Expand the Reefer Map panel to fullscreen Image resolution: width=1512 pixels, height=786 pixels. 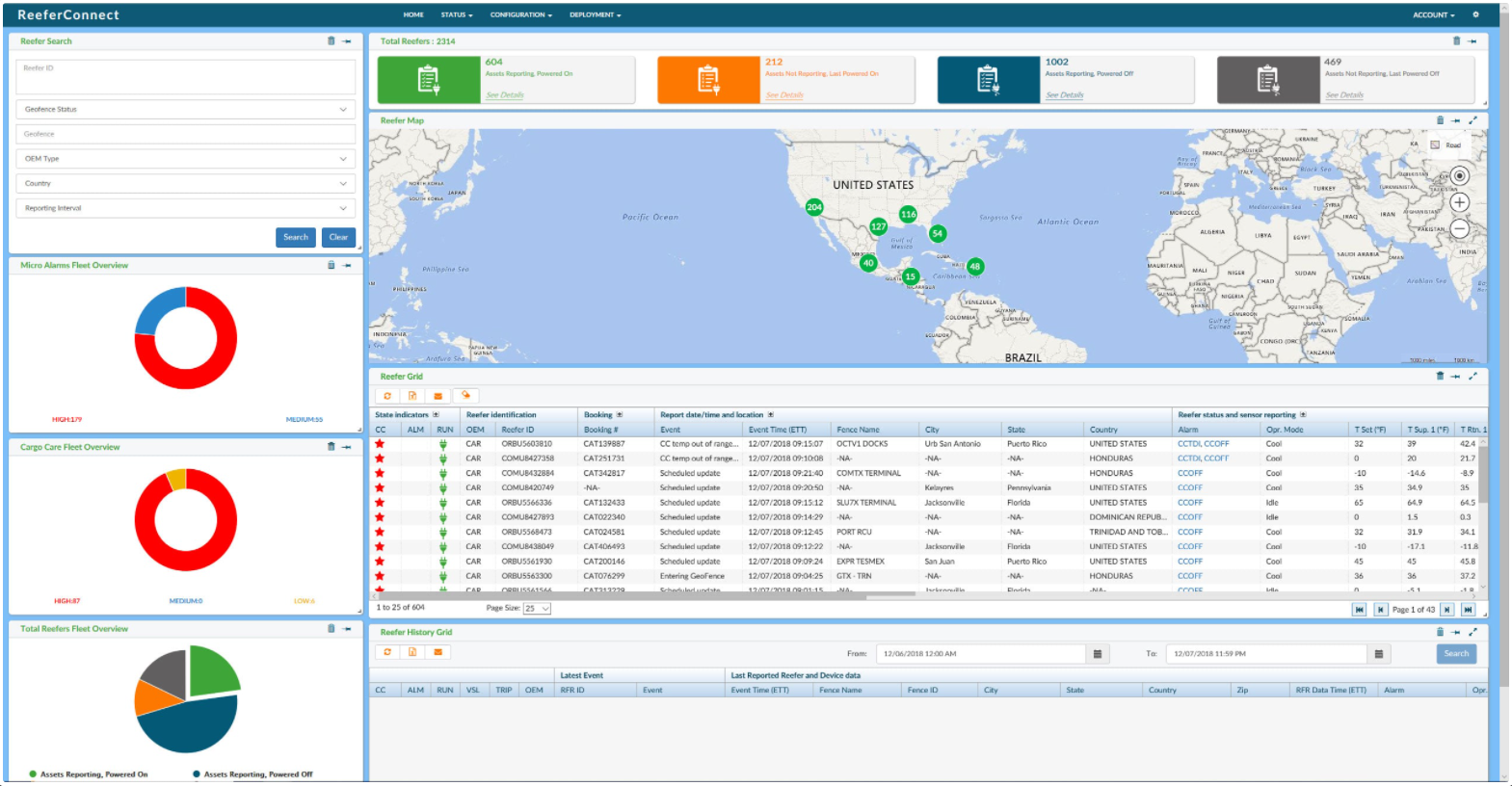click(1472, 120)
